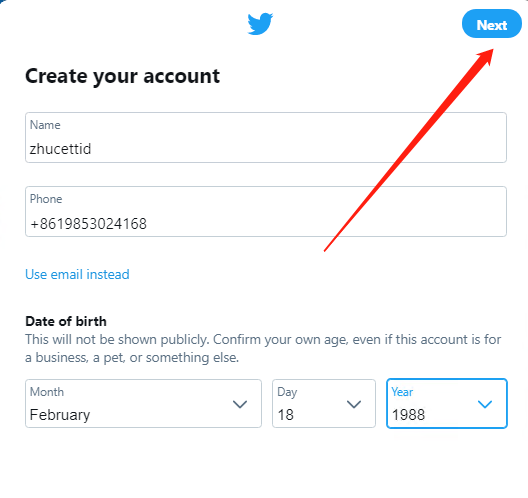The image size is (528, 498).
Task: Place cursor in the +8619853024168 phone number
Action: [88, 224]
